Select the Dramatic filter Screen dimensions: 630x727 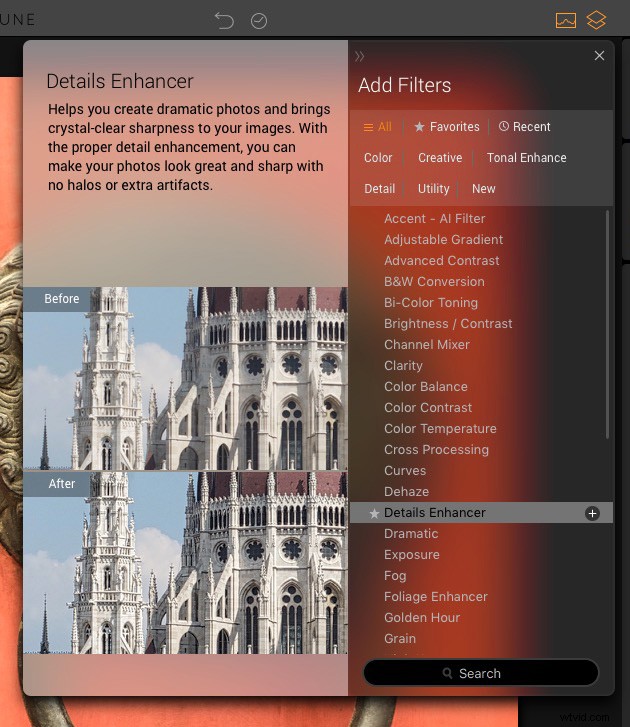(411, 534)
